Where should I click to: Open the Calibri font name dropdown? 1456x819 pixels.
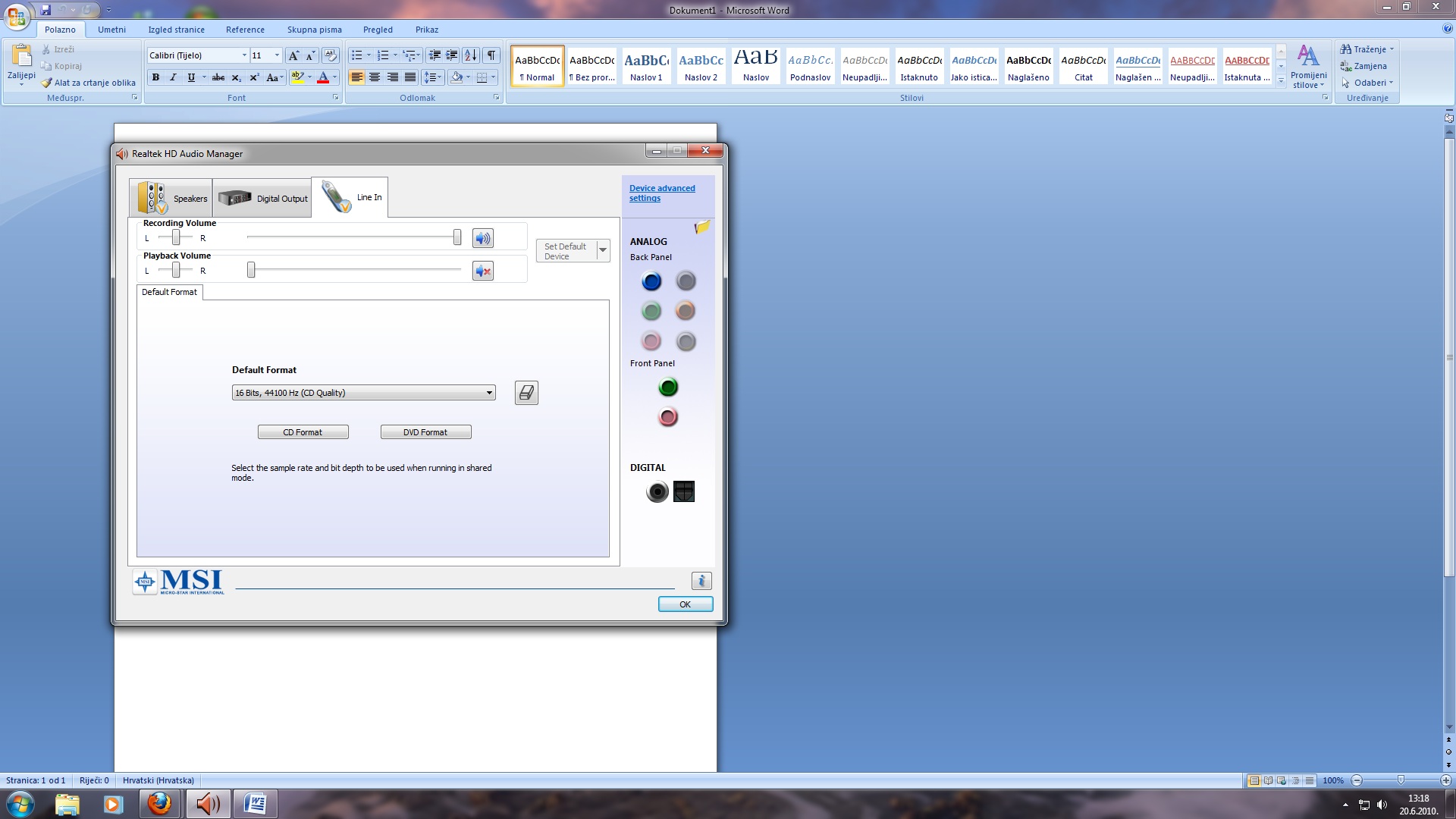[x=244, y=55]
